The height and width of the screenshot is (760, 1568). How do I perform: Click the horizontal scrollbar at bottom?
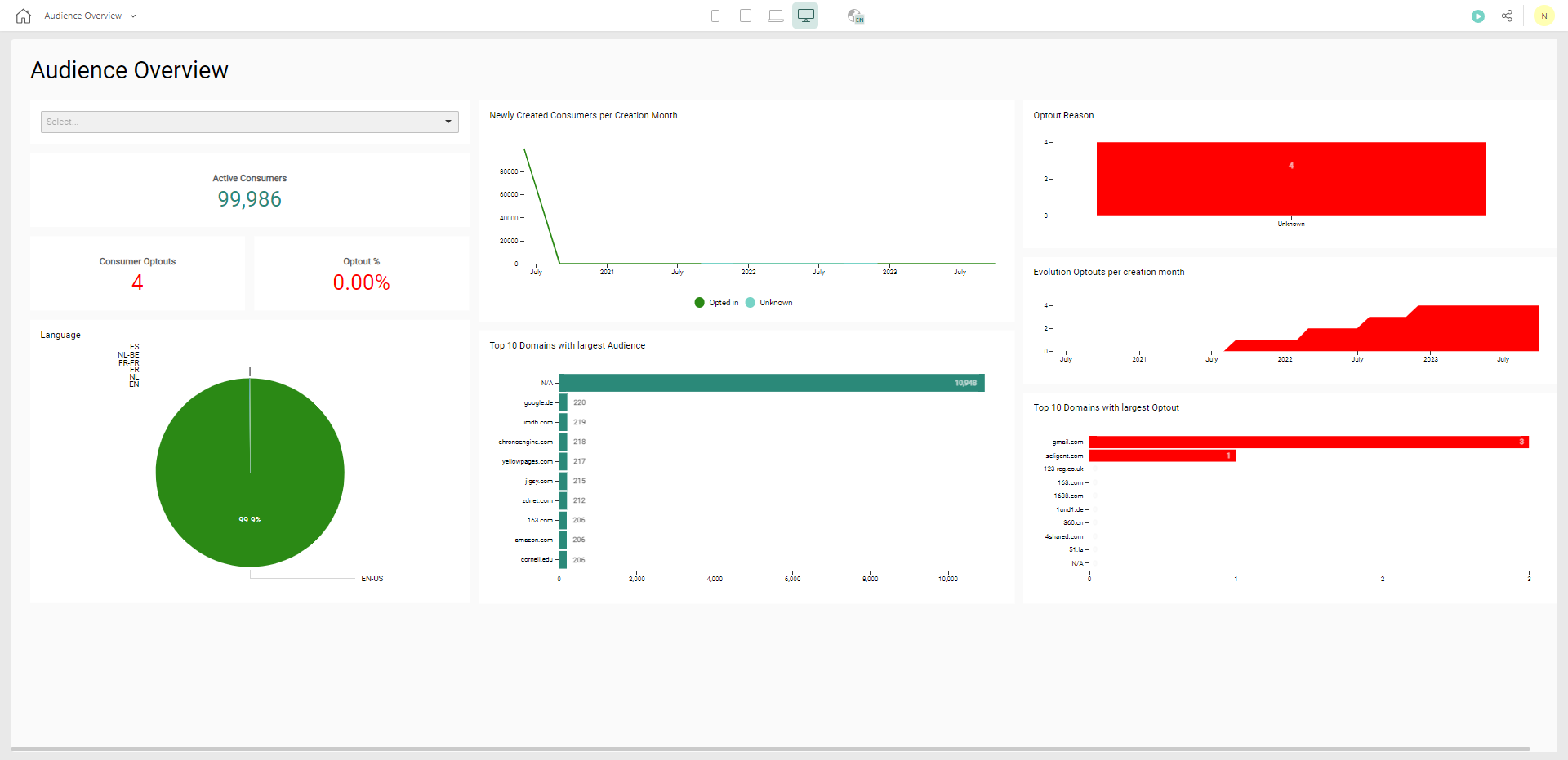tap(769, 749)
